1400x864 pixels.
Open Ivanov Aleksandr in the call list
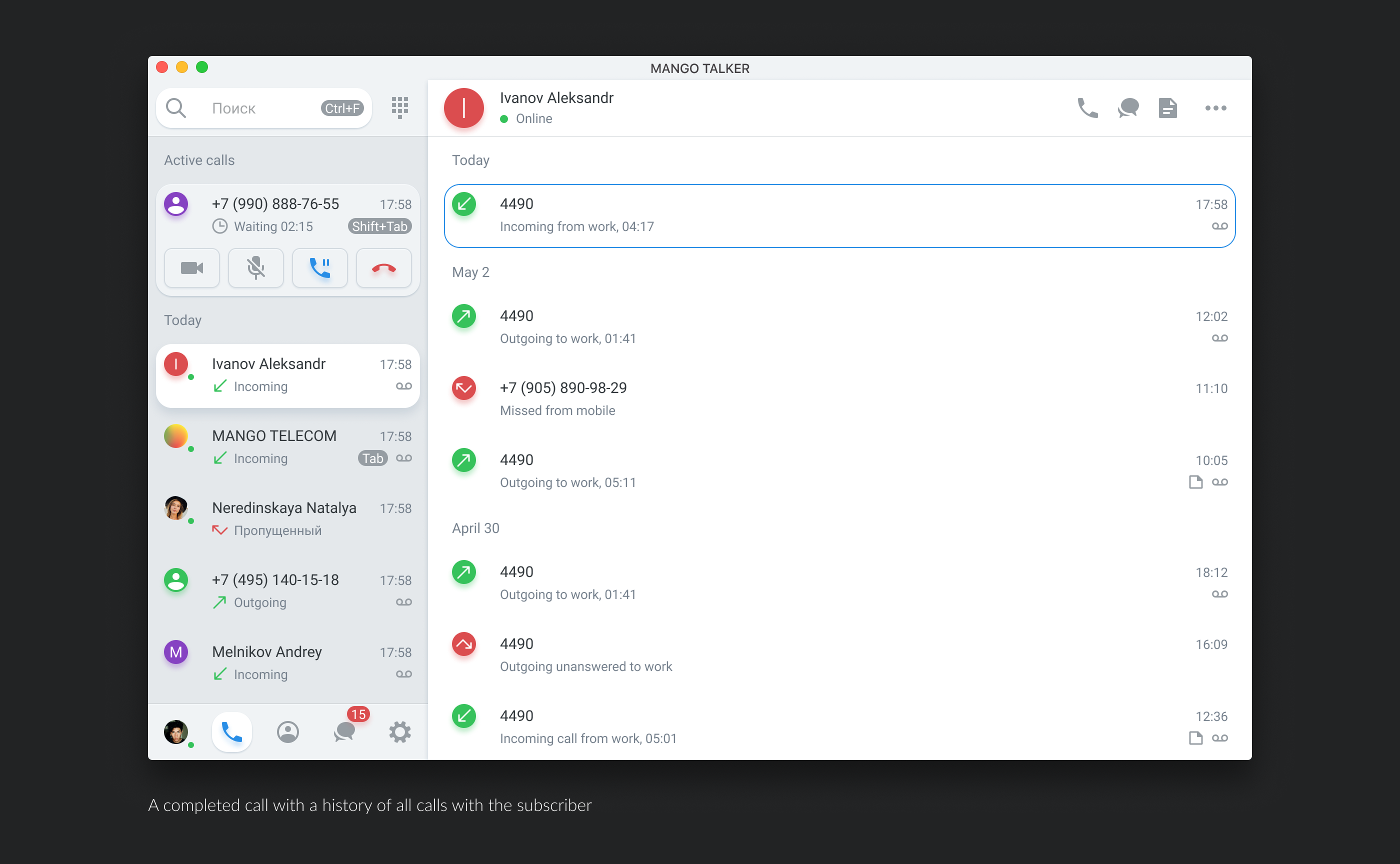tap(288, 375)
